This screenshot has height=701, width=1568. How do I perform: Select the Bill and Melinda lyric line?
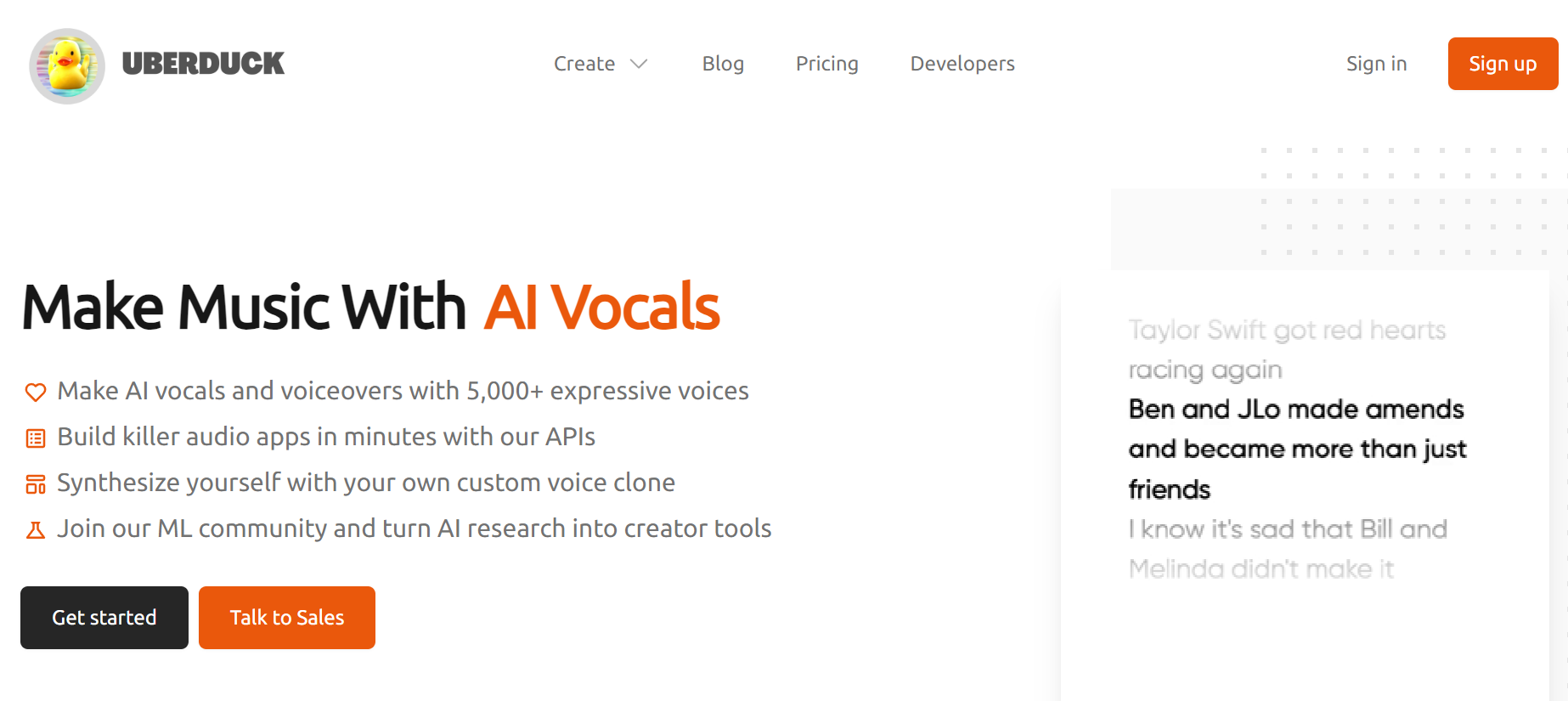click(x=1288, y=549)
